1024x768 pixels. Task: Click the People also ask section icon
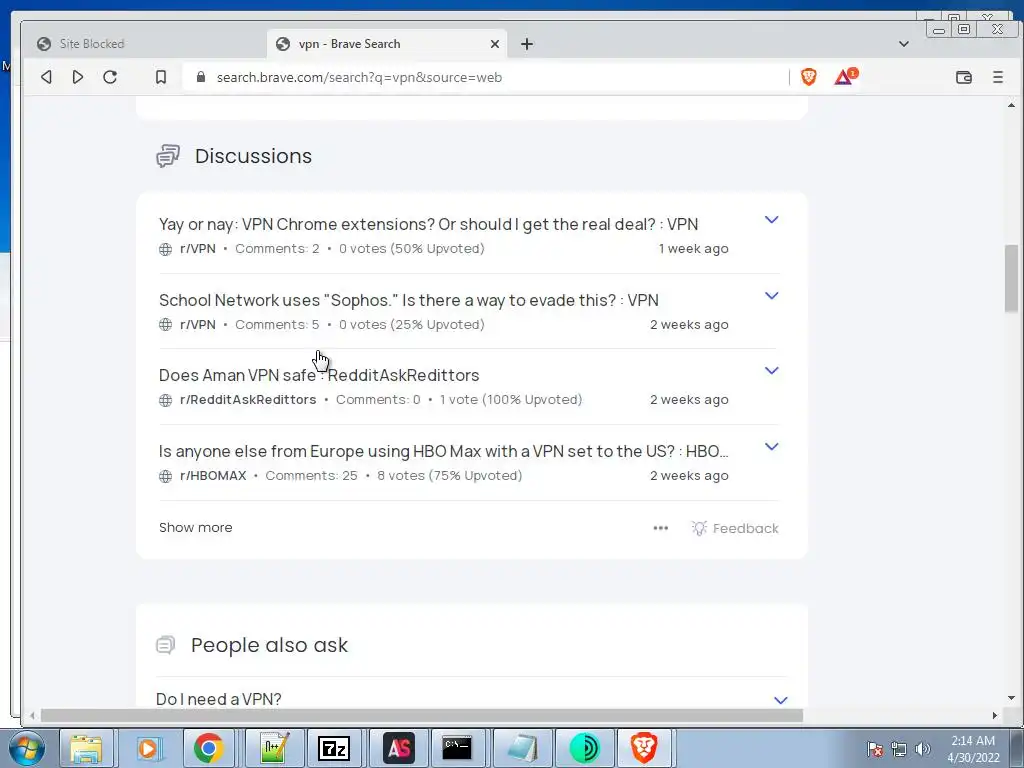click(166, 645)
